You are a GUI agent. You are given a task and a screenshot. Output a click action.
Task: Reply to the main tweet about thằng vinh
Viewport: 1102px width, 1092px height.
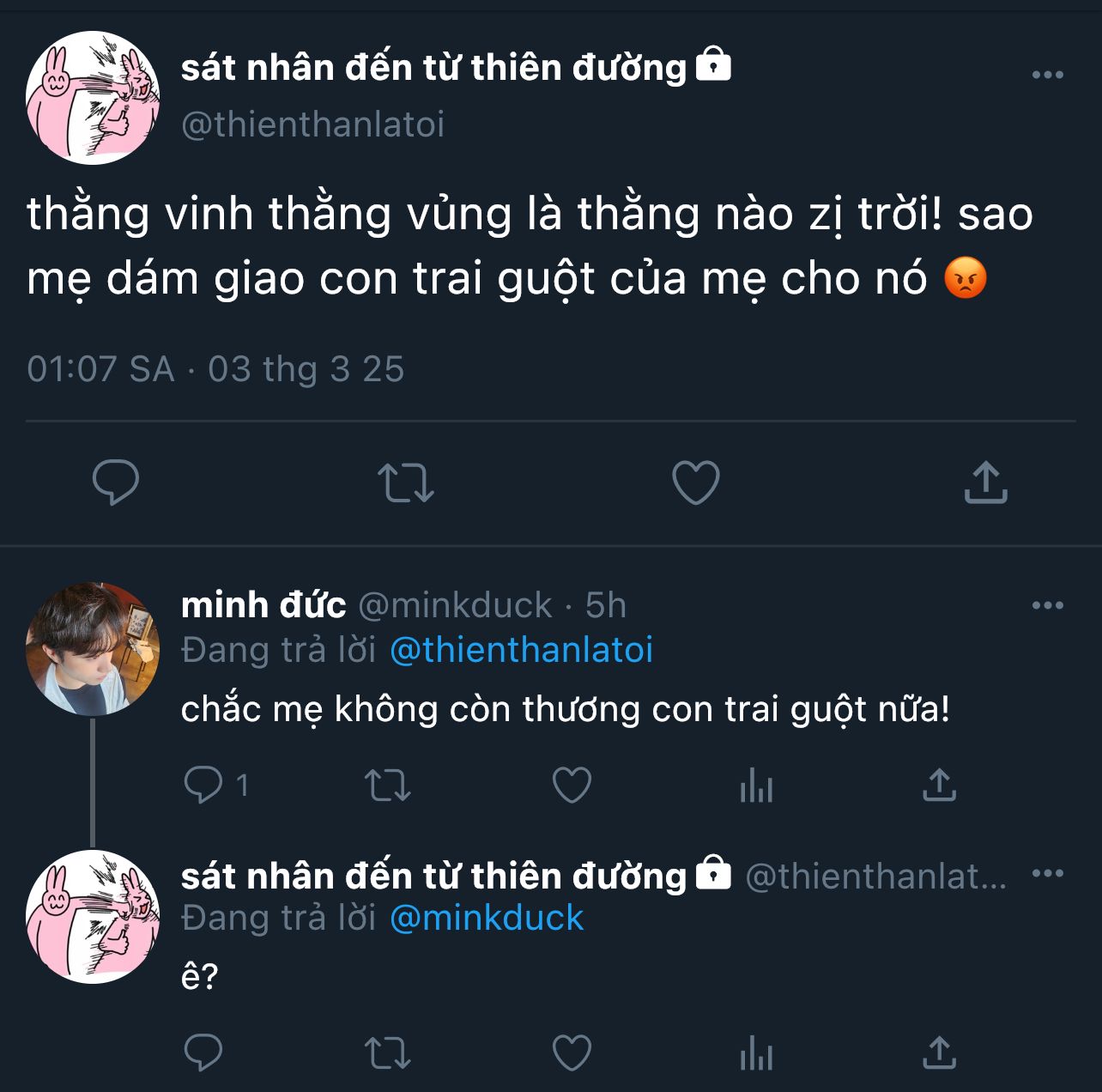(x=116, y=482)
